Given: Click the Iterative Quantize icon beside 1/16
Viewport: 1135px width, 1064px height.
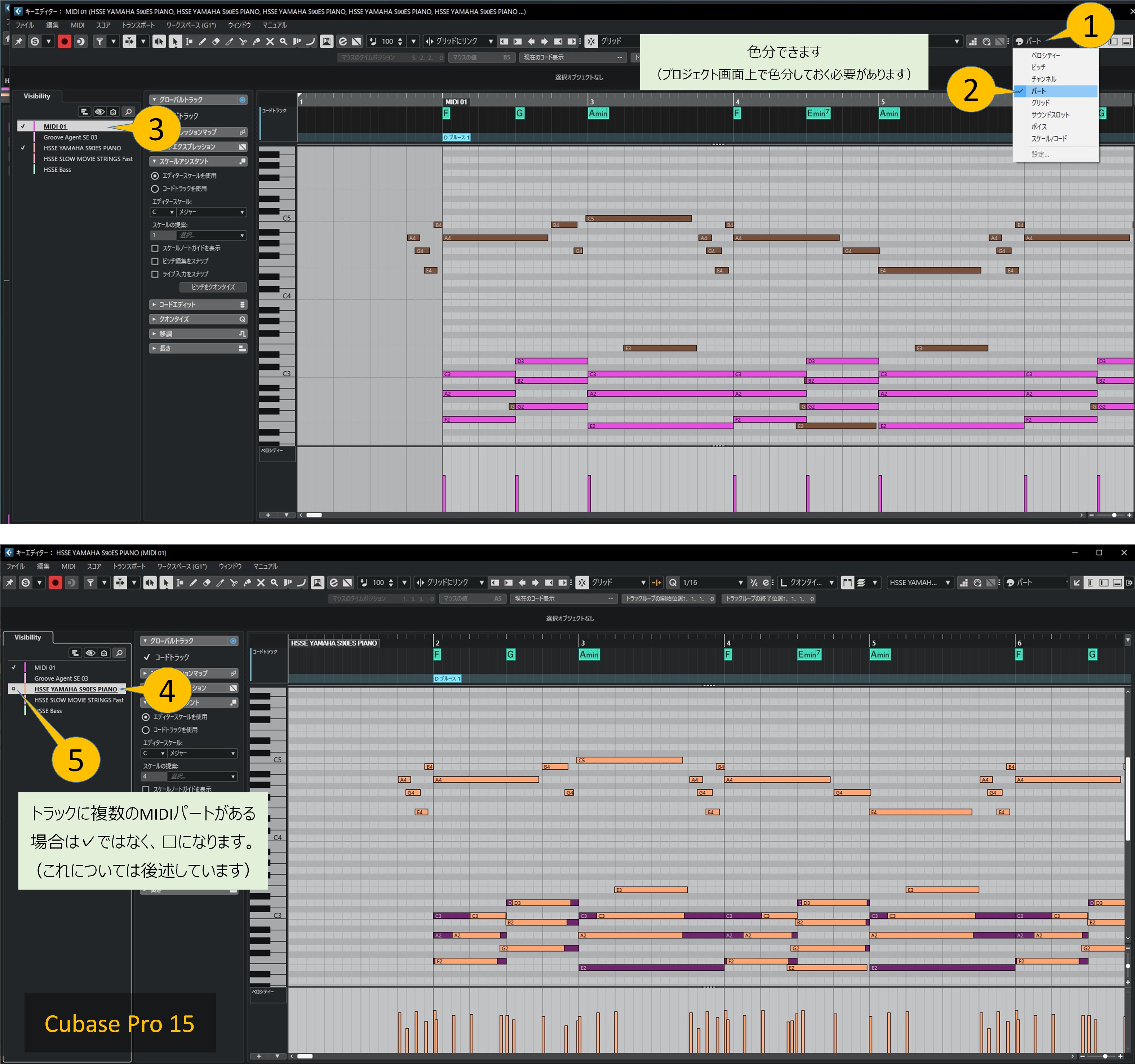Looking at the screenshot, I should [x=754, y=582].
